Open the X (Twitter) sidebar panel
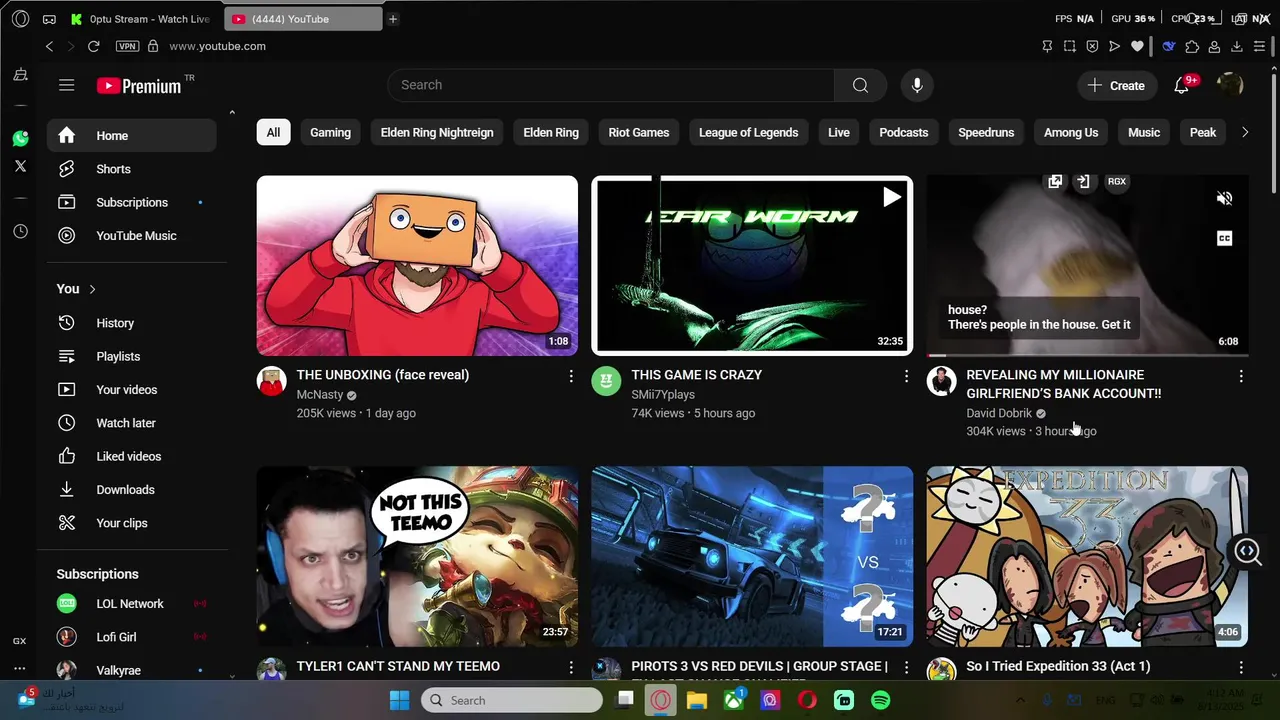The width and height of the screenshot is (1280, 720). click(x=20, y=166)
